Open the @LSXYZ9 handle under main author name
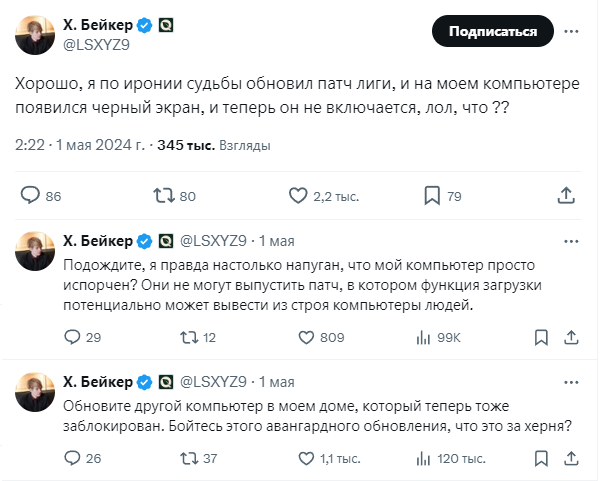 (99, 43)
